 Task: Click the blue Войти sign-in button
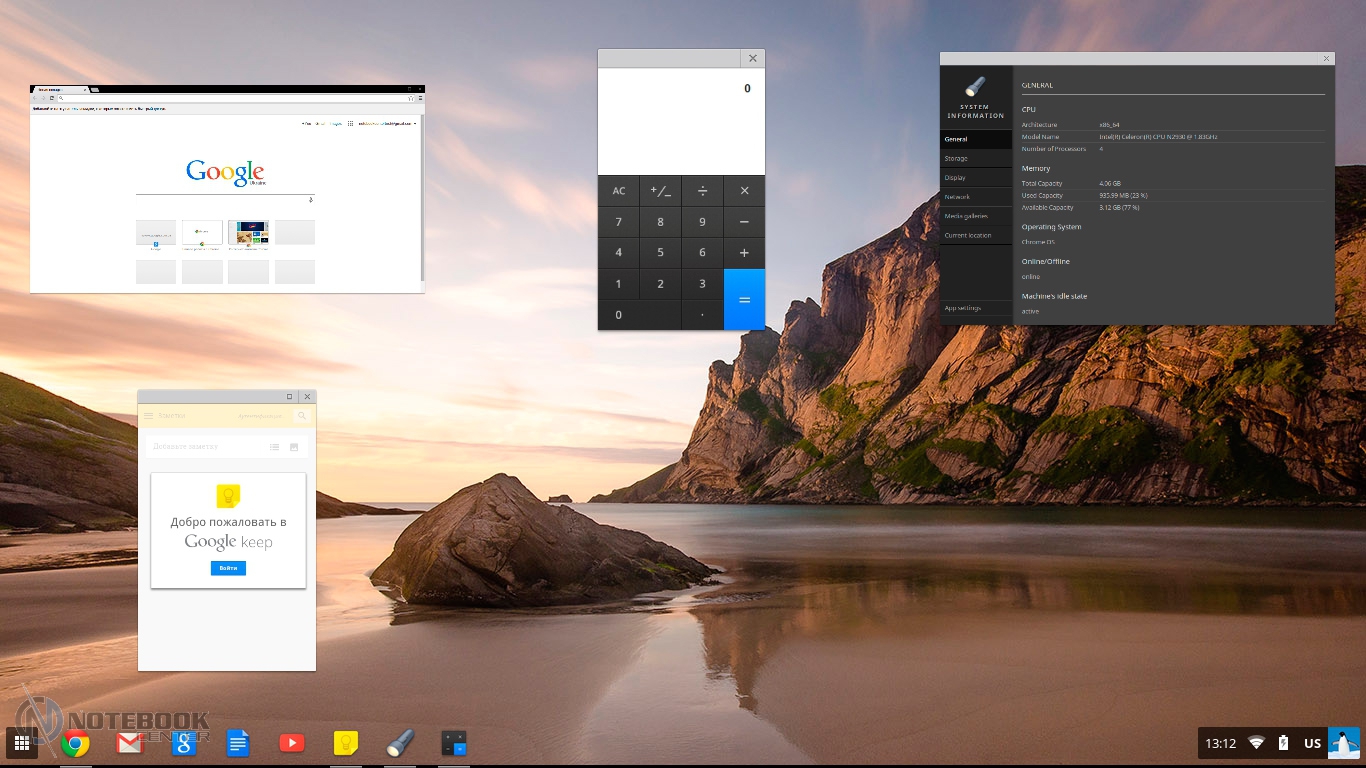[x=228, y=568]
